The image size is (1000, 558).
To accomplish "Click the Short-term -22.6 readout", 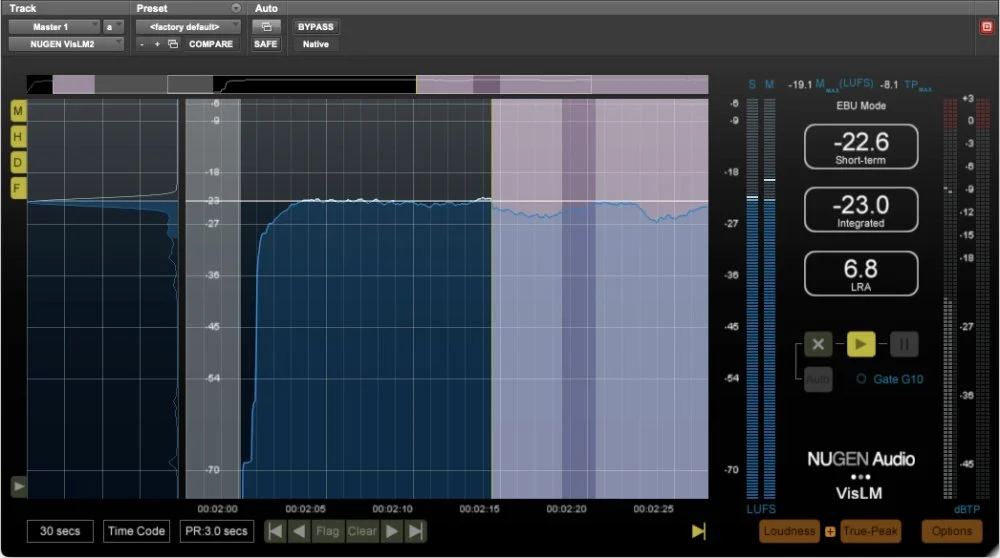I will click(861, 147).
